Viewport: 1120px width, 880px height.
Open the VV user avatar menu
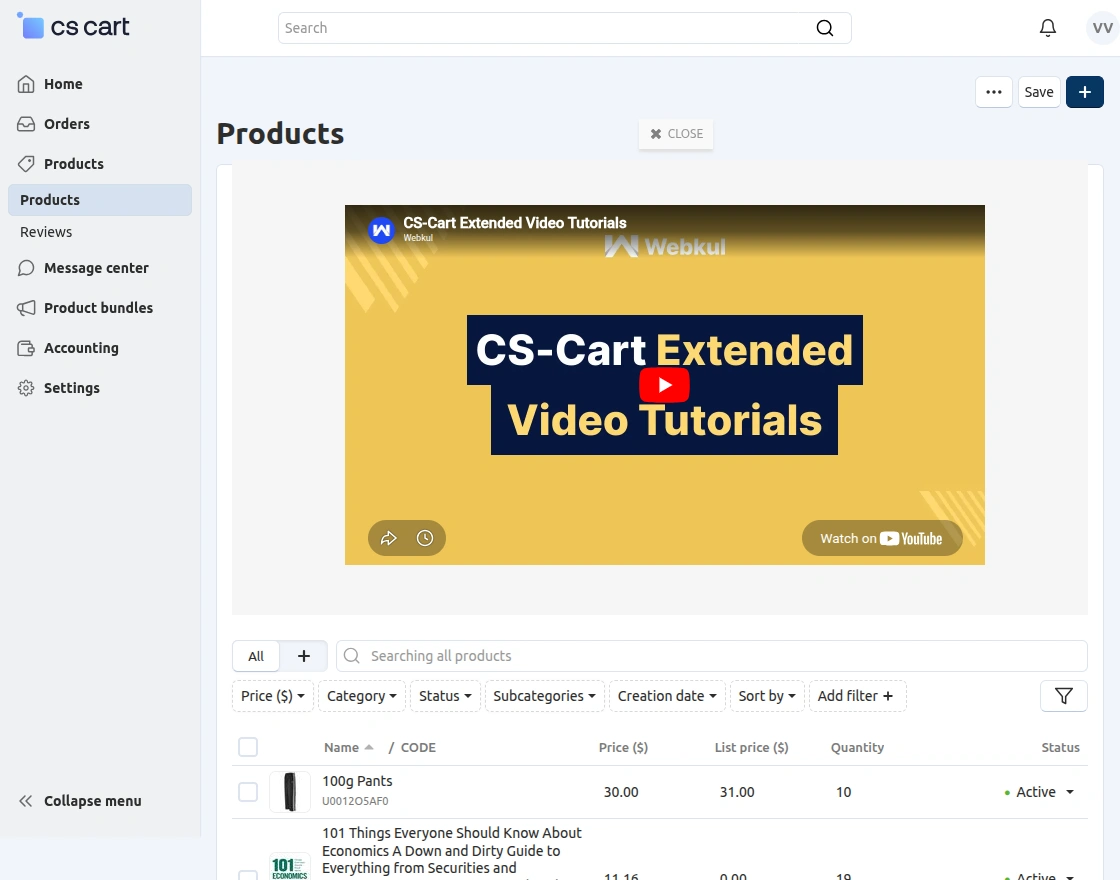pos(1102,28)
